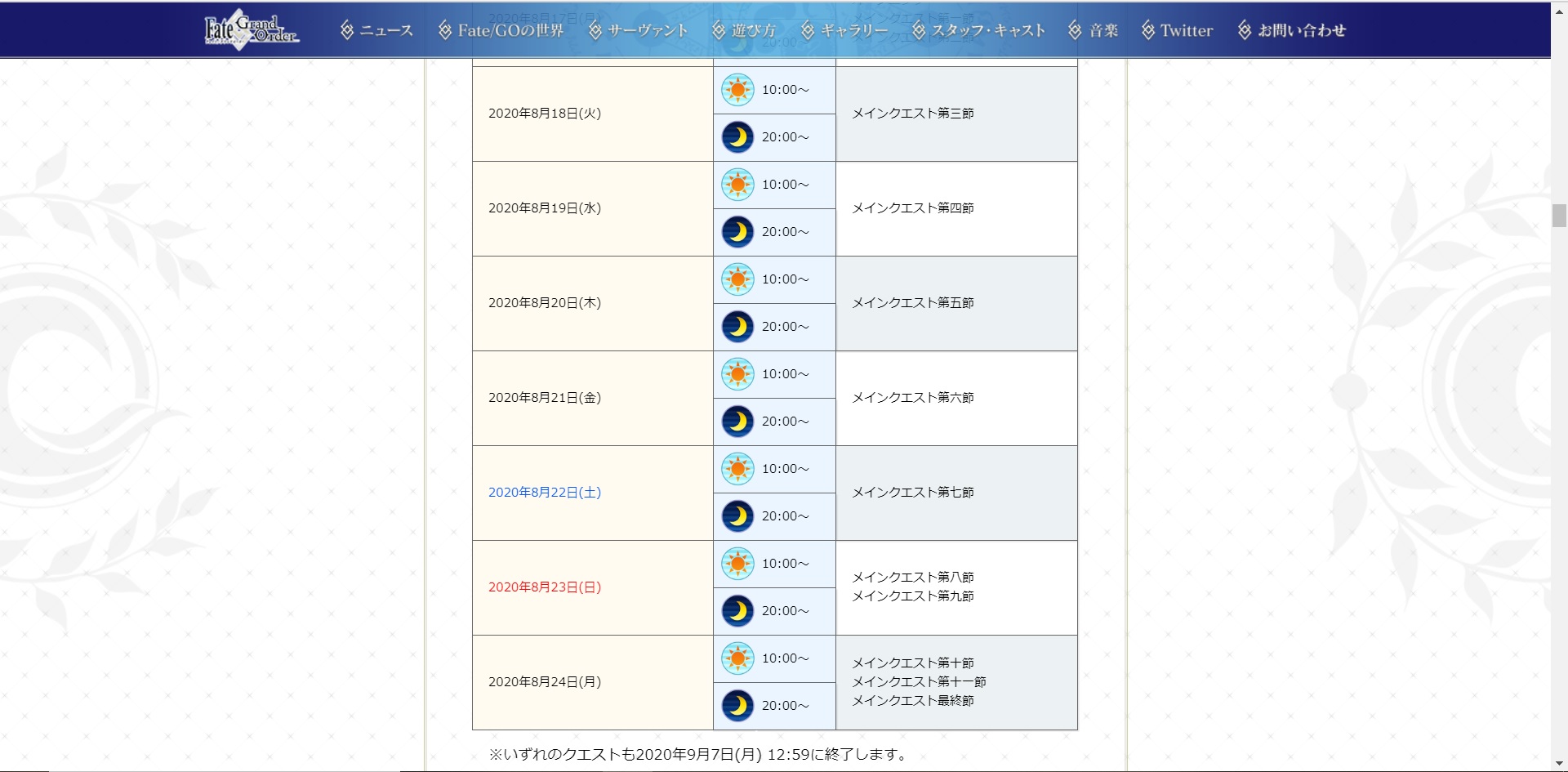Click the moon icon for August 19

pos(737,232)
